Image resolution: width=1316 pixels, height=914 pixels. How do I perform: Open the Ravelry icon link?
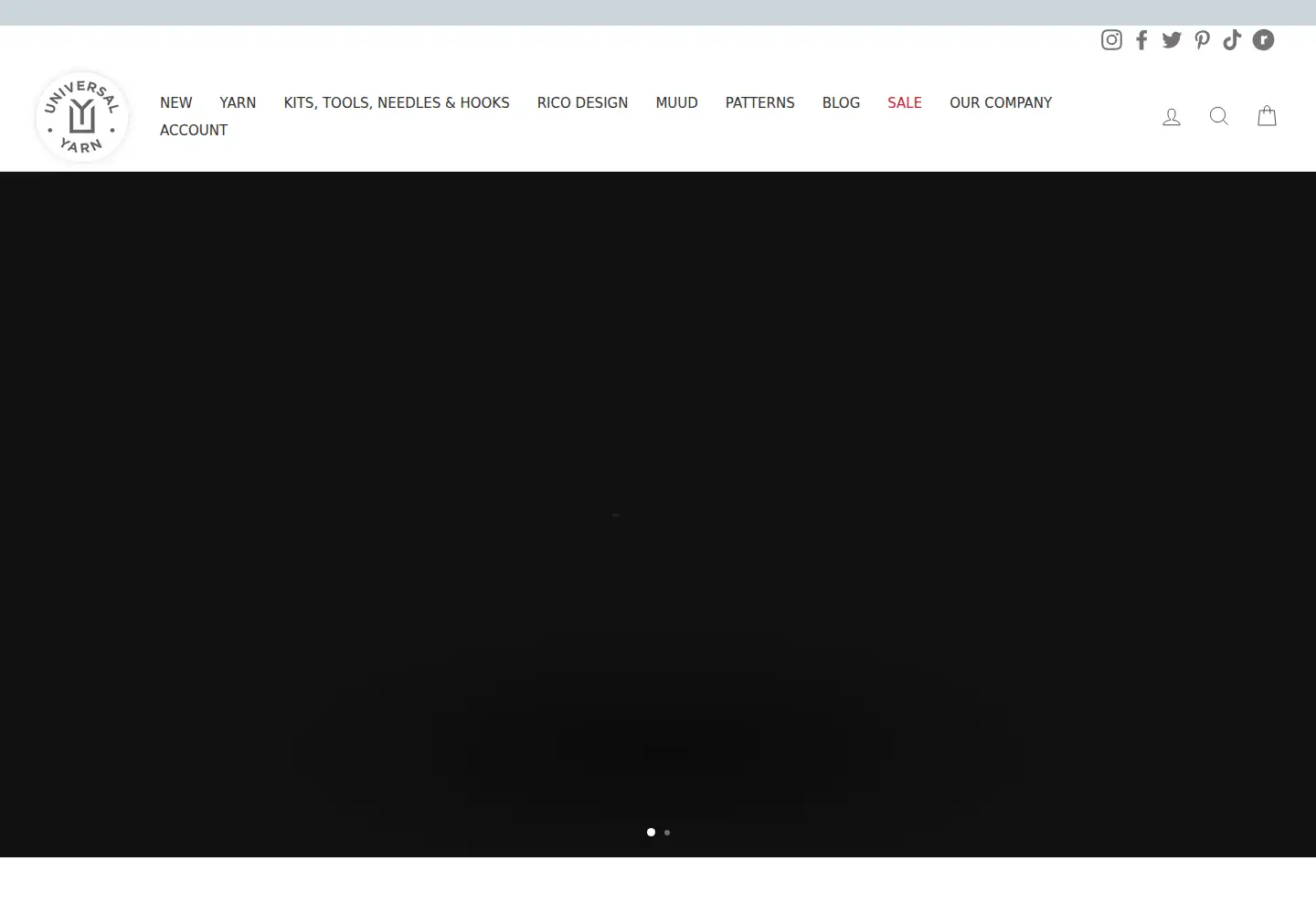1263,39
